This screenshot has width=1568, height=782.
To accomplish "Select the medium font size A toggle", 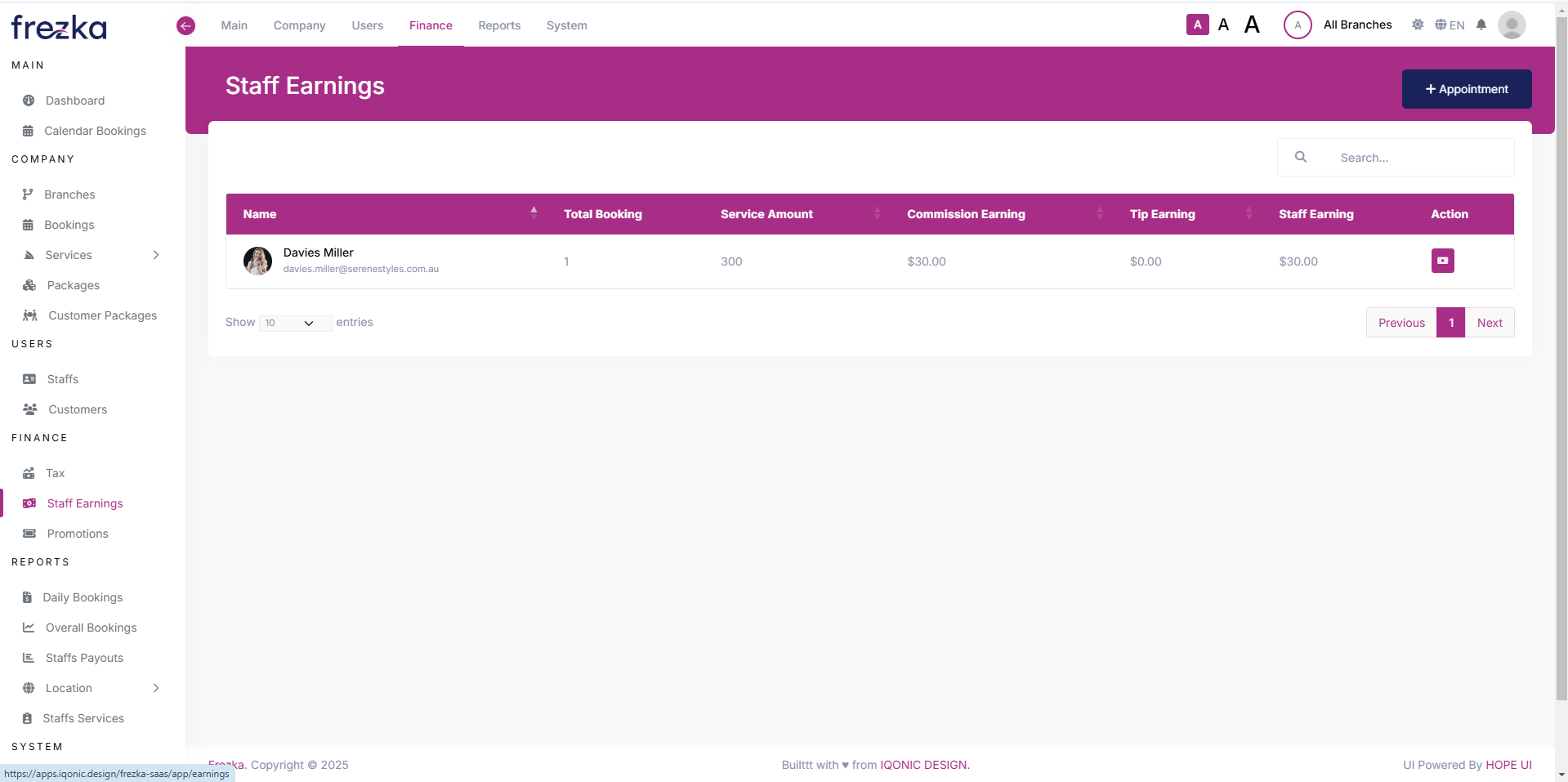I will (x=1223, y=25).
